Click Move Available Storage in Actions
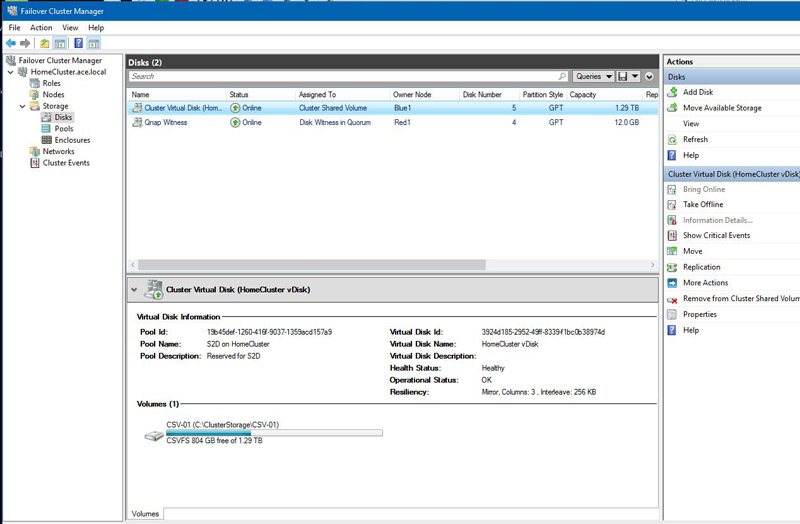 tap(721, 108)
